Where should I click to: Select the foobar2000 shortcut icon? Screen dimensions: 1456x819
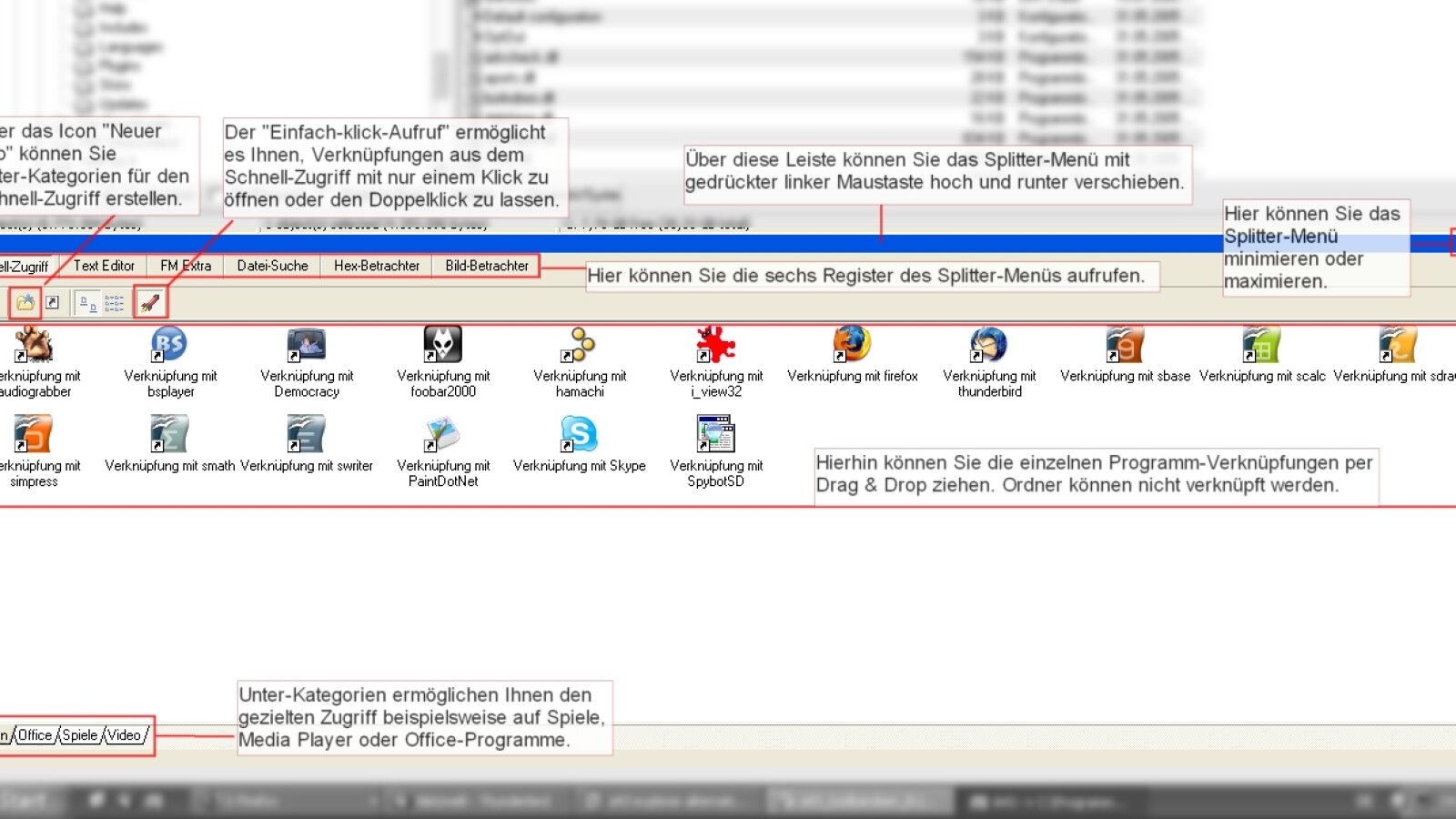click(442, 346)
